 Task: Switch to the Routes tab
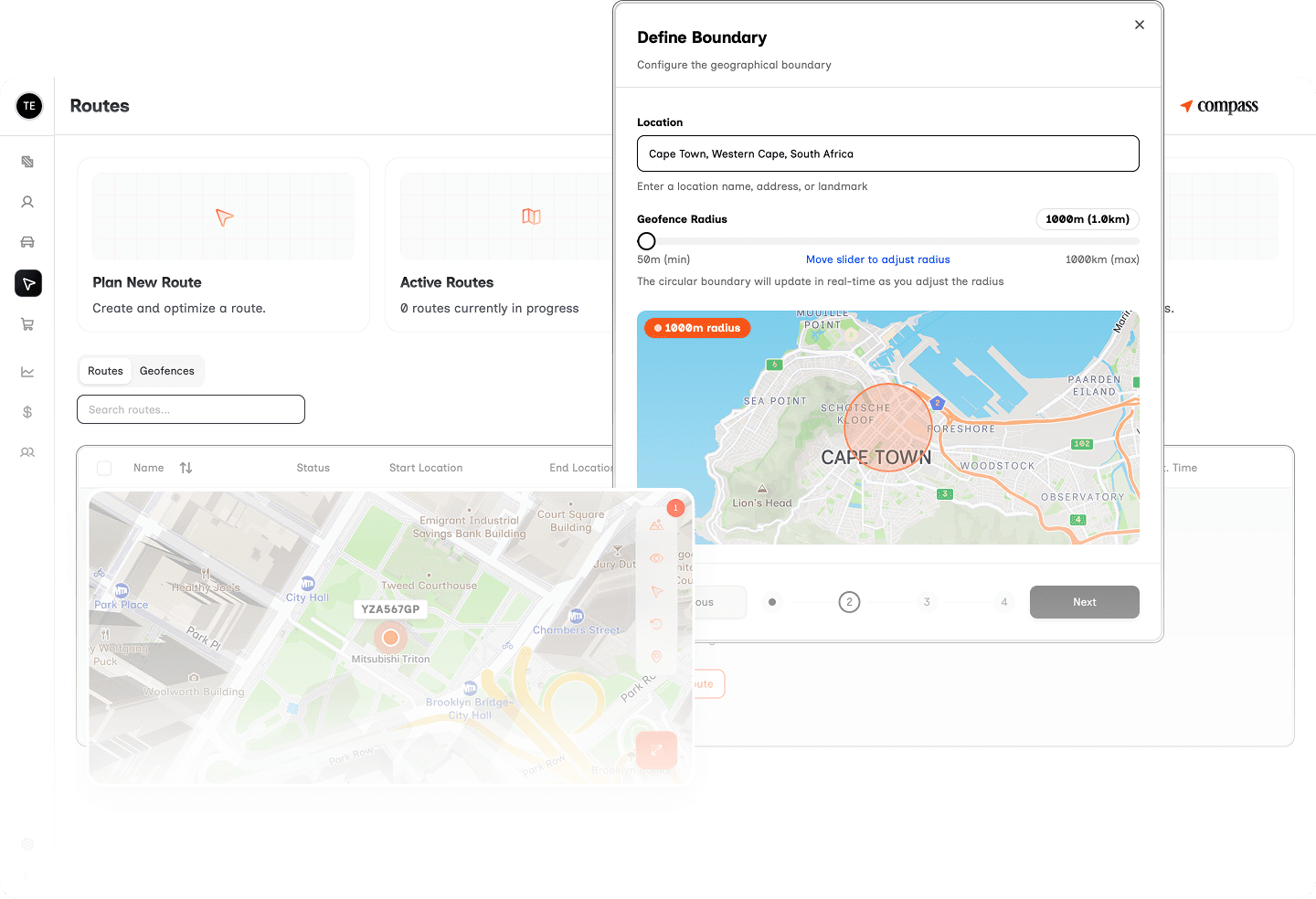pos(105,370)
